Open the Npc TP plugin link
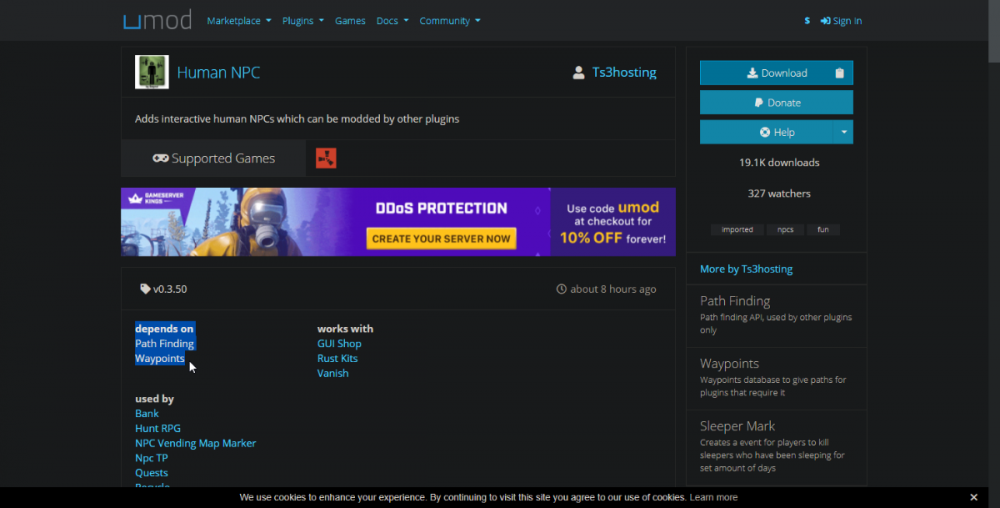Viewport: 1000px width, 508px height. tap(151, 458)
